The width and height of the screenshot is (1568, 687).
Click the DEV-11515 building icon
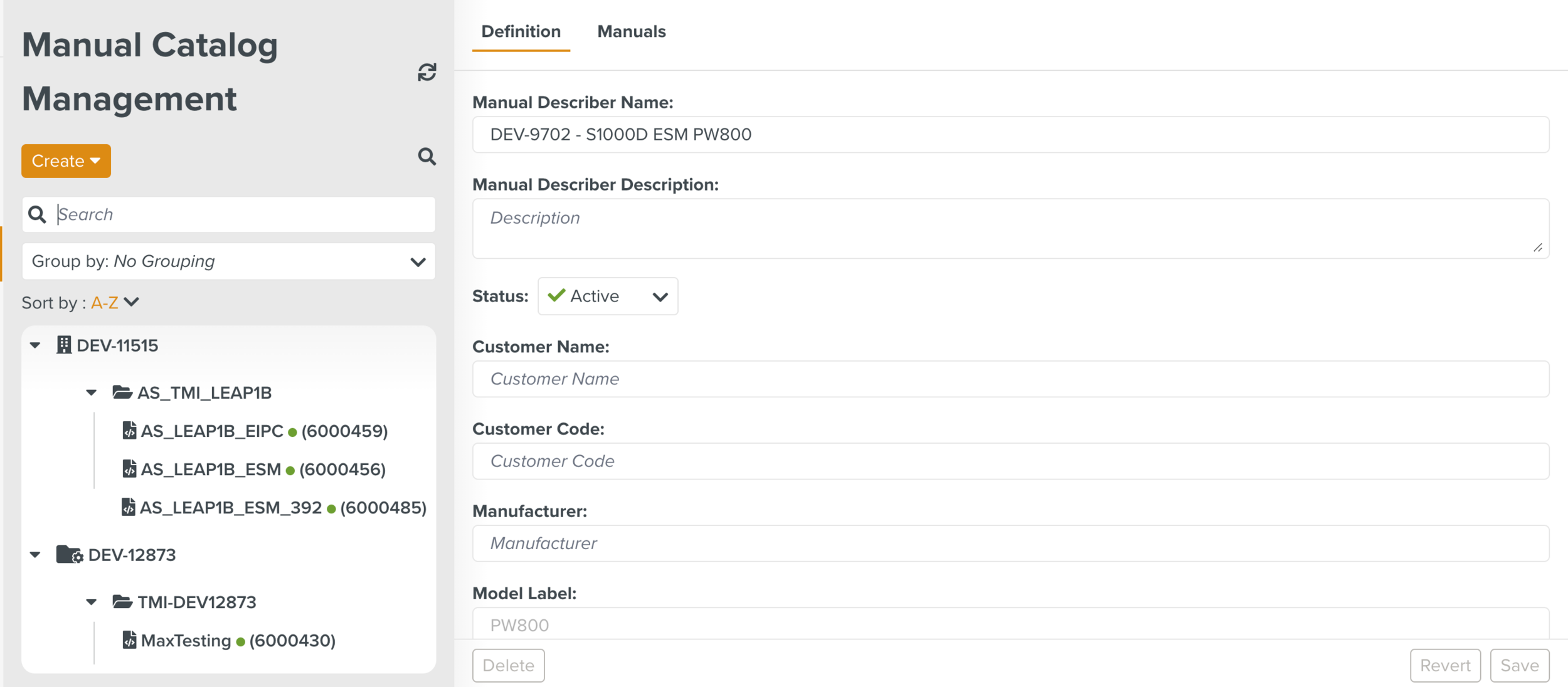[x=63, y=345]
